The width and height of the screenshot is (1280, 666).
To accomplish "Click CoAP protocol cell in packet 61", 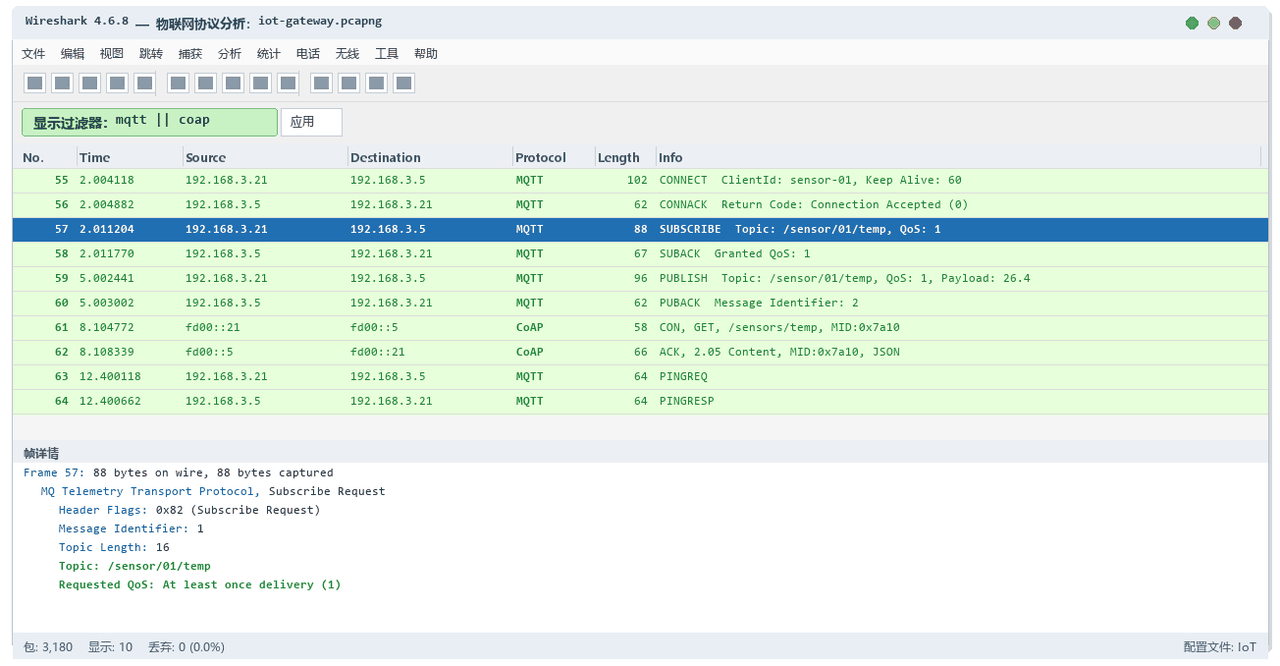I will pos(530,327).
